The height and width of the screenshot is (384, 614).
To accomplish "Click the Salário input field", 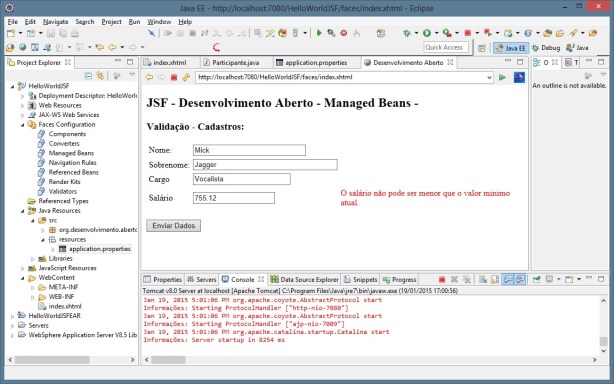I will (234, 198).
